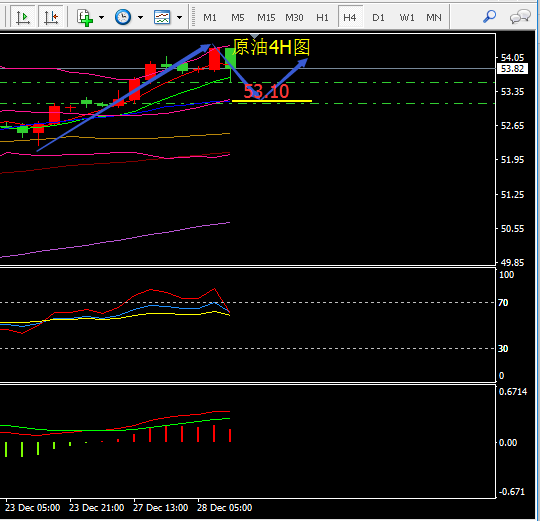Switch to M15 timeframe
Viewport: 540px width, 521px height.
(266, 17)
